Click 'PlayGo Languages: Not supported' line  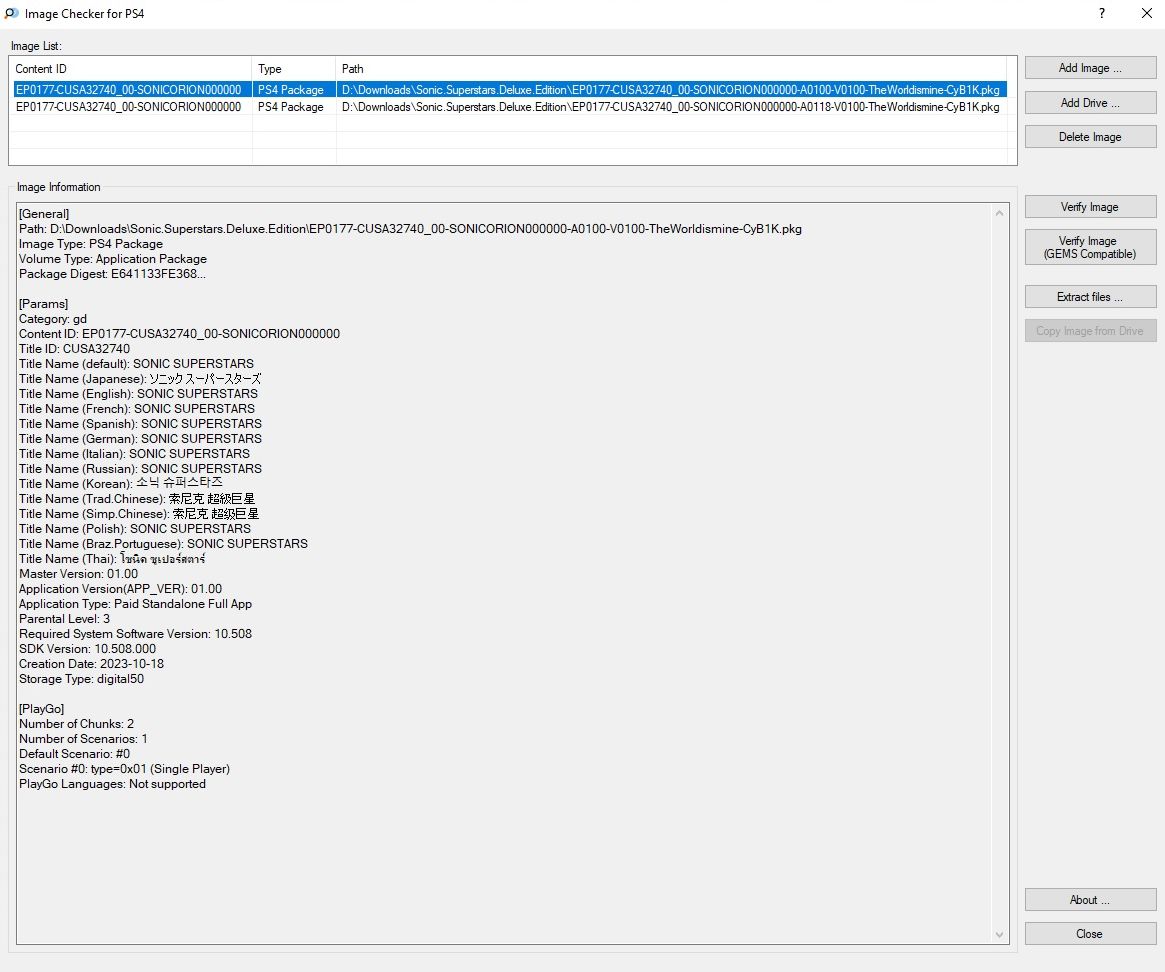(x=112, y=784)
